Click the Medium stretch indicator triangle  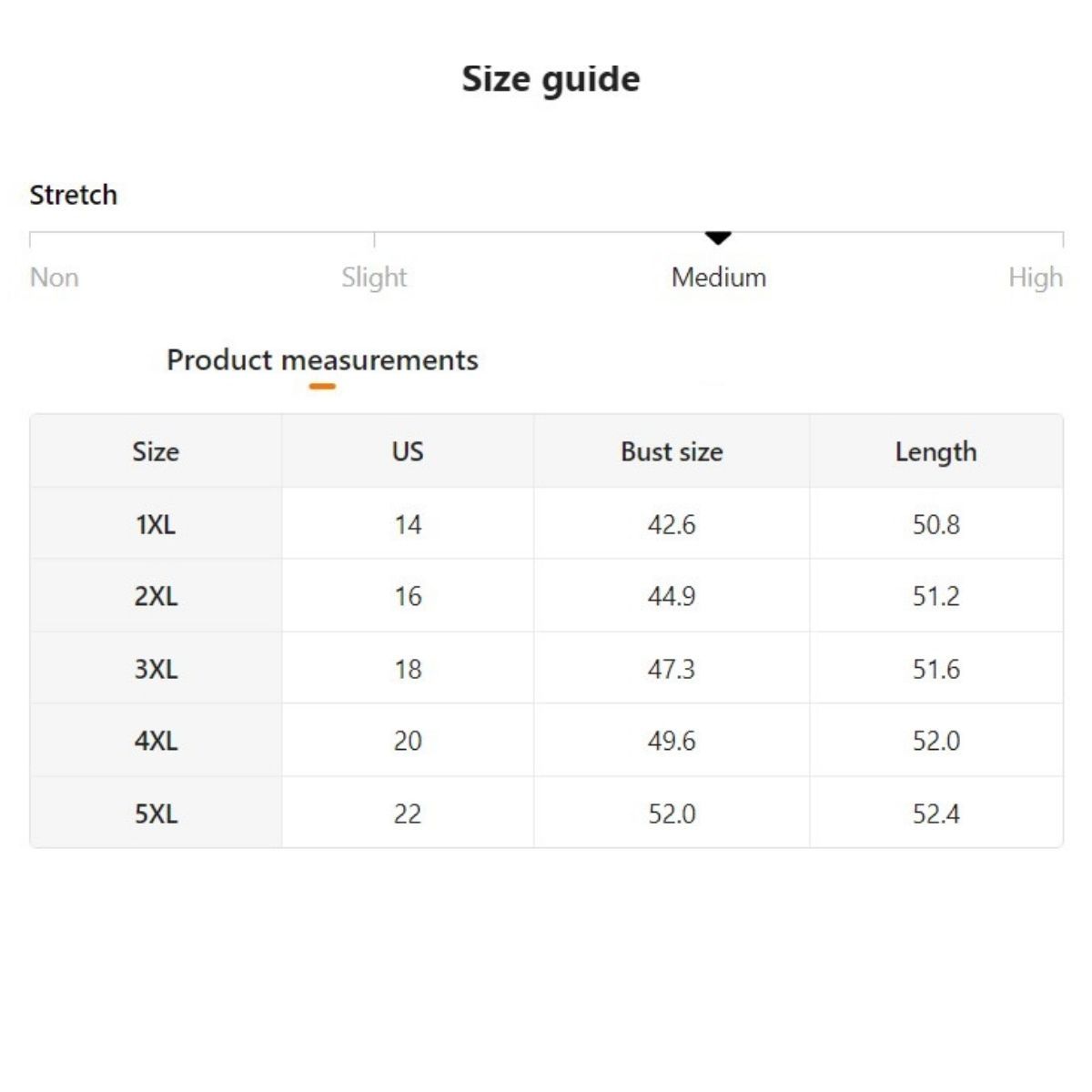tap(718, 238)
